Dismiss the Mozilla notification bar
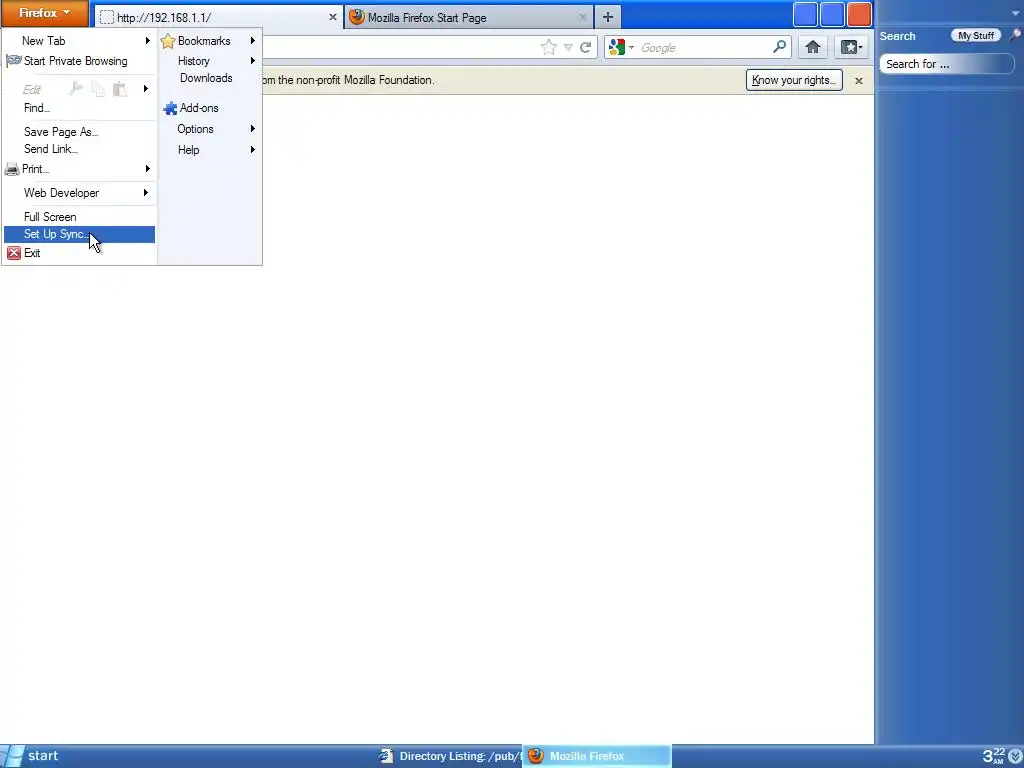Screen dimensions: 1024x768 [859, 80]
